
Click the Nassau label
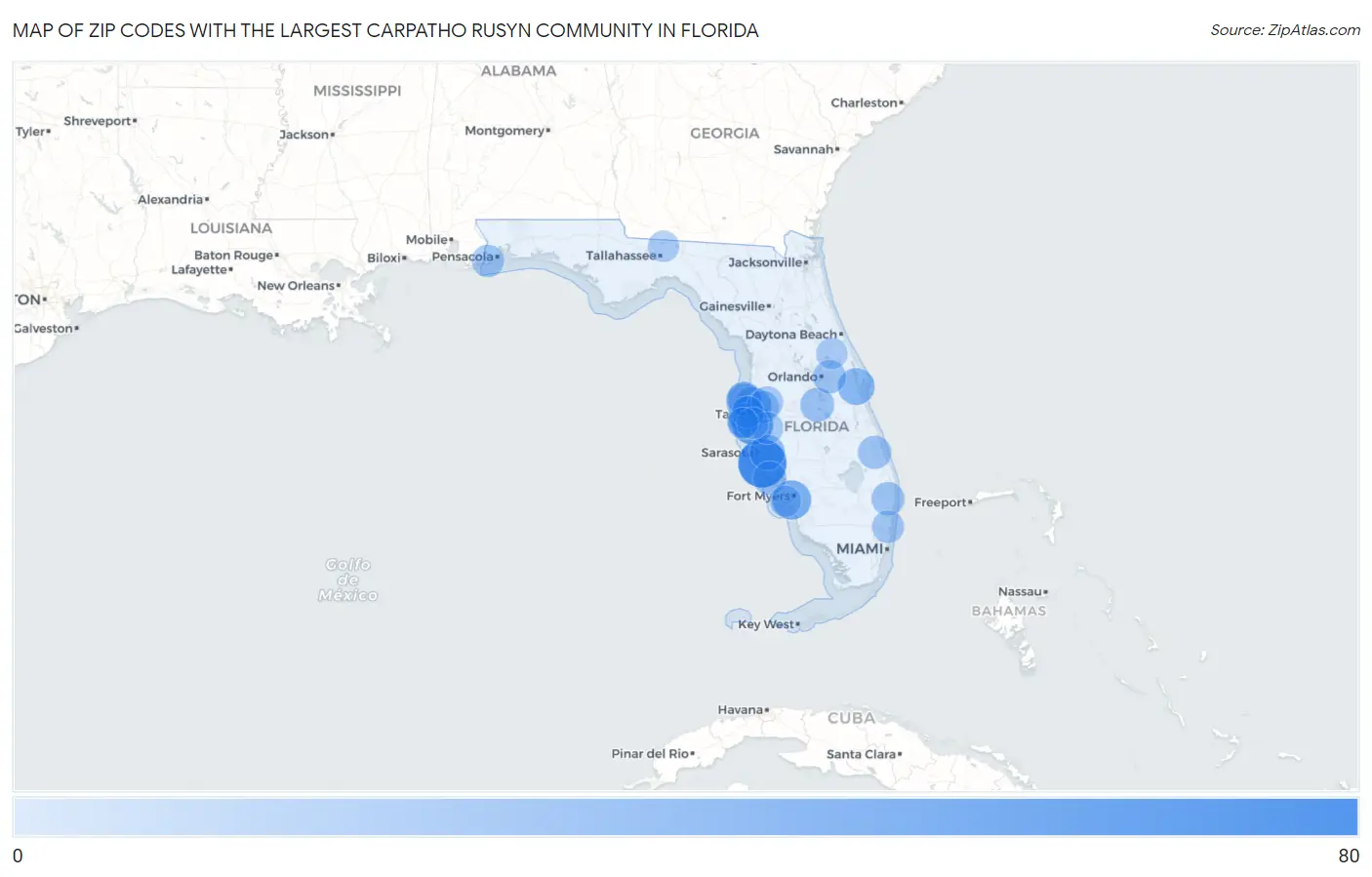coord(1021,592)
